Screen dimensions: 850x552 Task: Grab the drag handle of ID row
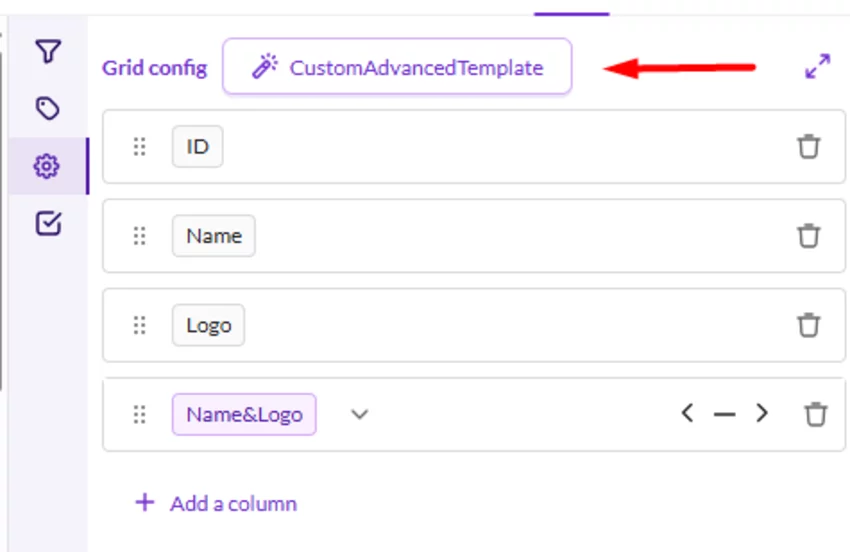[139, 146]
